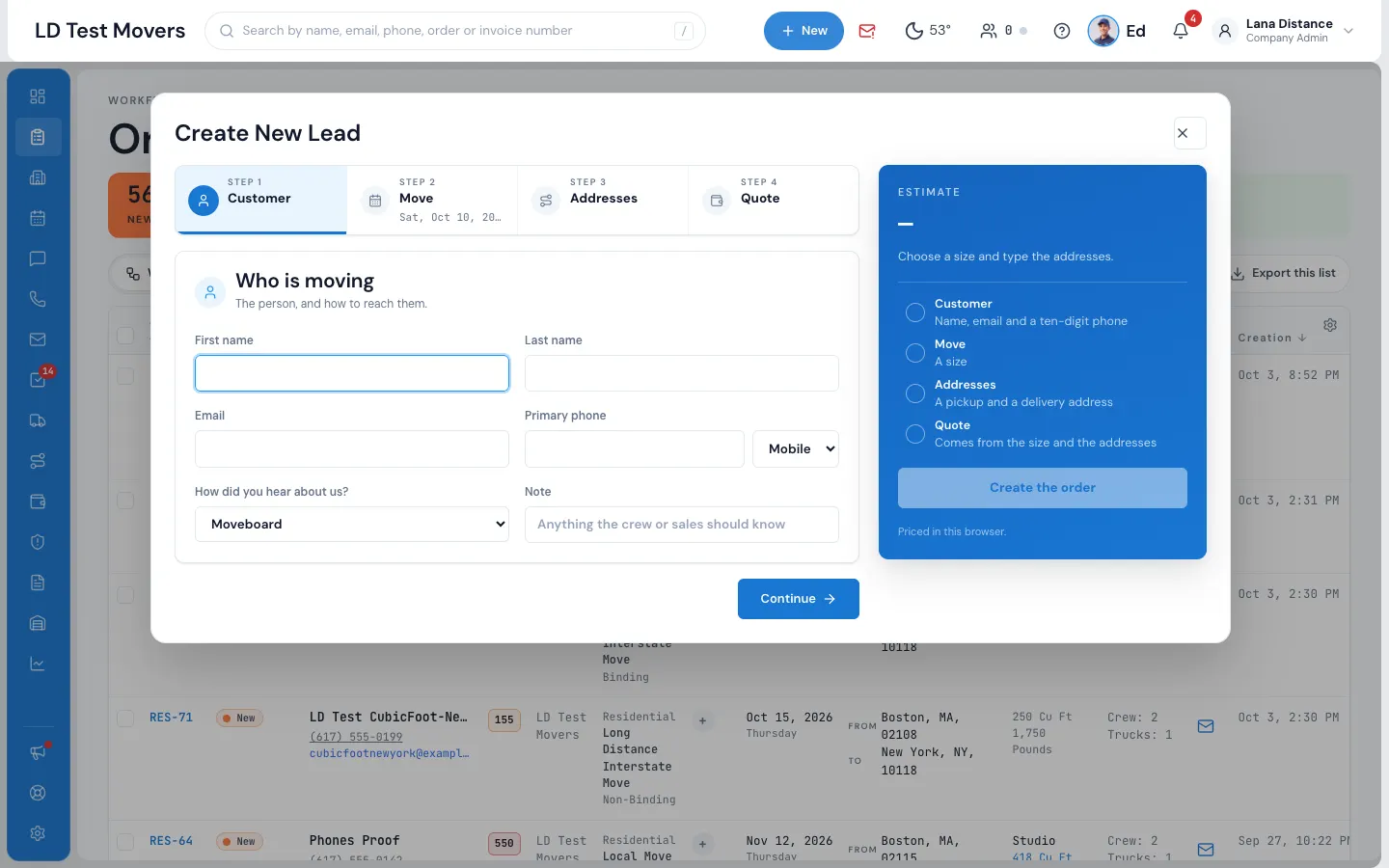1389x868 pixels.
Task: Click the weather 53° indicator
Action: [x=928, y=31]
